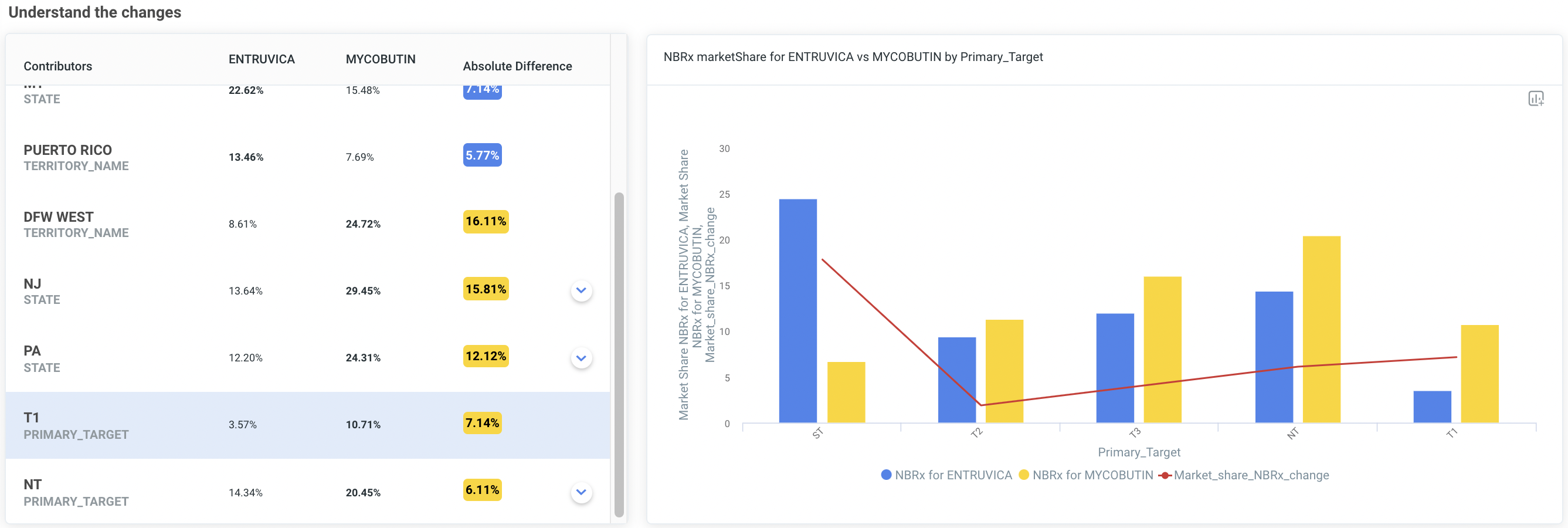Click the Contributors column header

coord(58,66)
